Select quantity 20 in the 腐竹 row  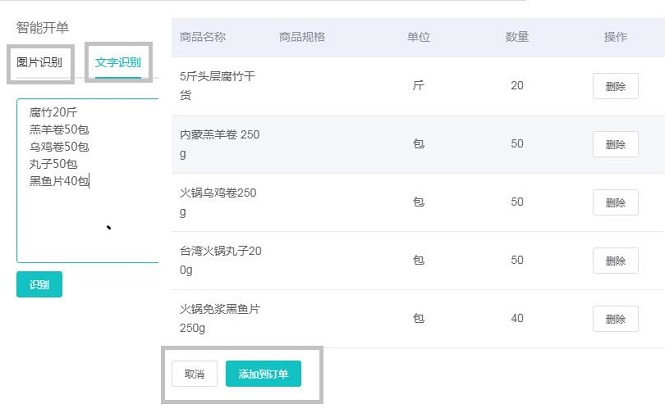click(x=517, y=85)
